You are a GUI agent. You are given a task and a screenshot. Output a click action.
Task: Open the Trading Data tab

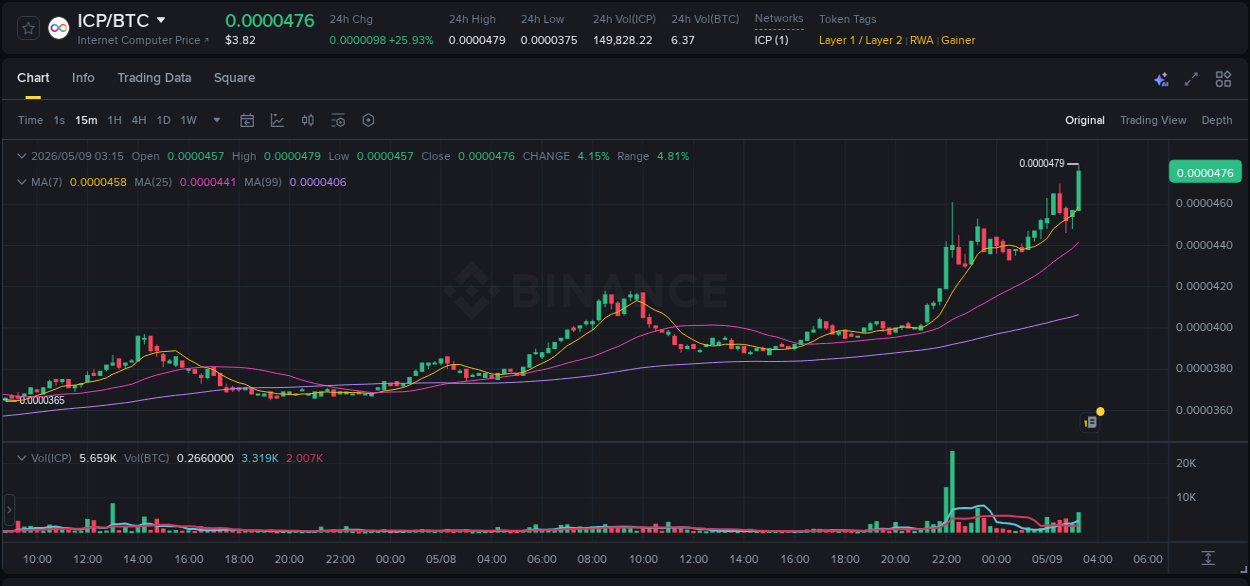coord(154,78)
